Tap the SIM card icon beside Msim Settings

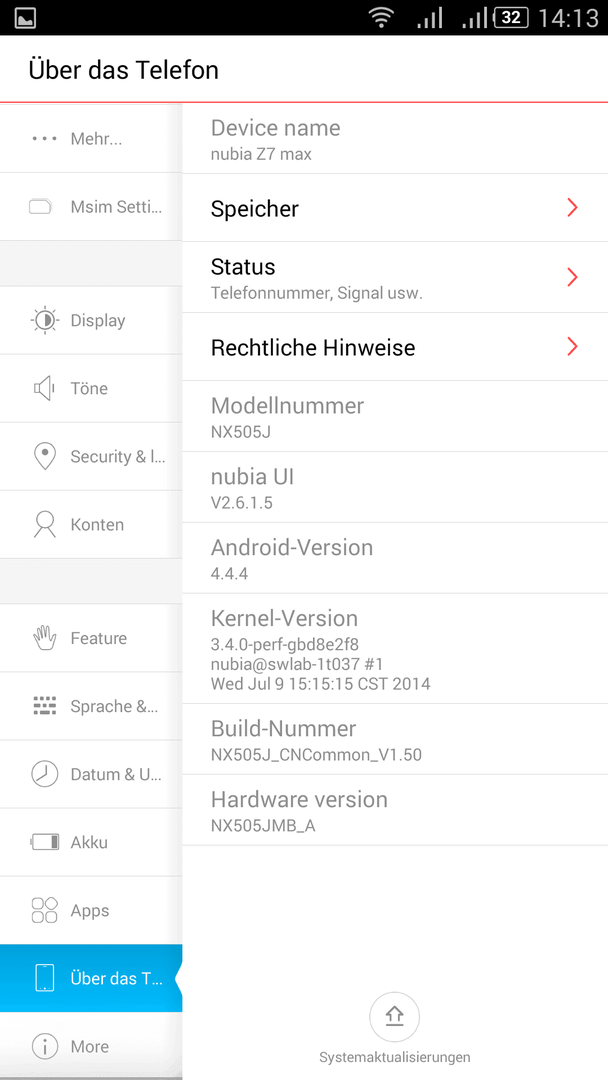pyautogui.click(x=41, y=207)
